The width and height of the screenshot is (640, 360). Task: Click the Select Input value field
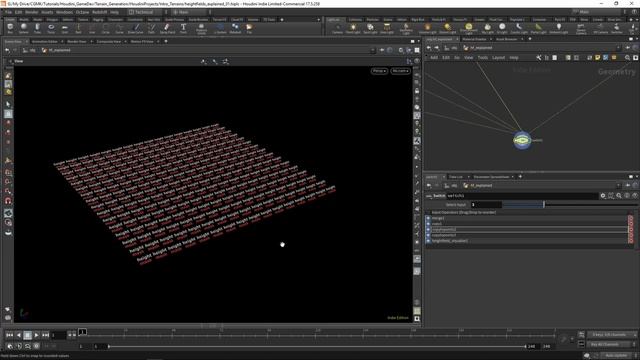click(486, 204)
